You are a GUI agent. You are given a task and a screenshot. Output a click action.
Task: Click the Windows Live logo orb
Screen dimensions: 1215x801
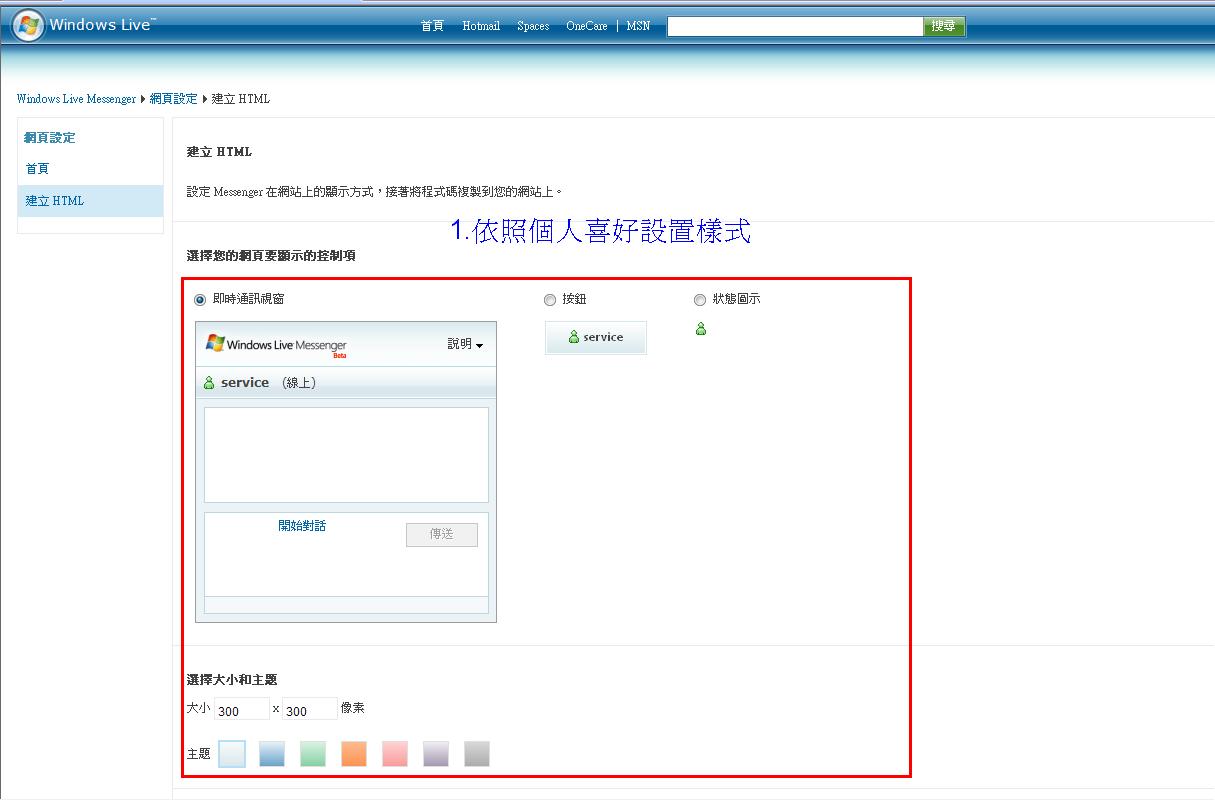coord(27,26)
